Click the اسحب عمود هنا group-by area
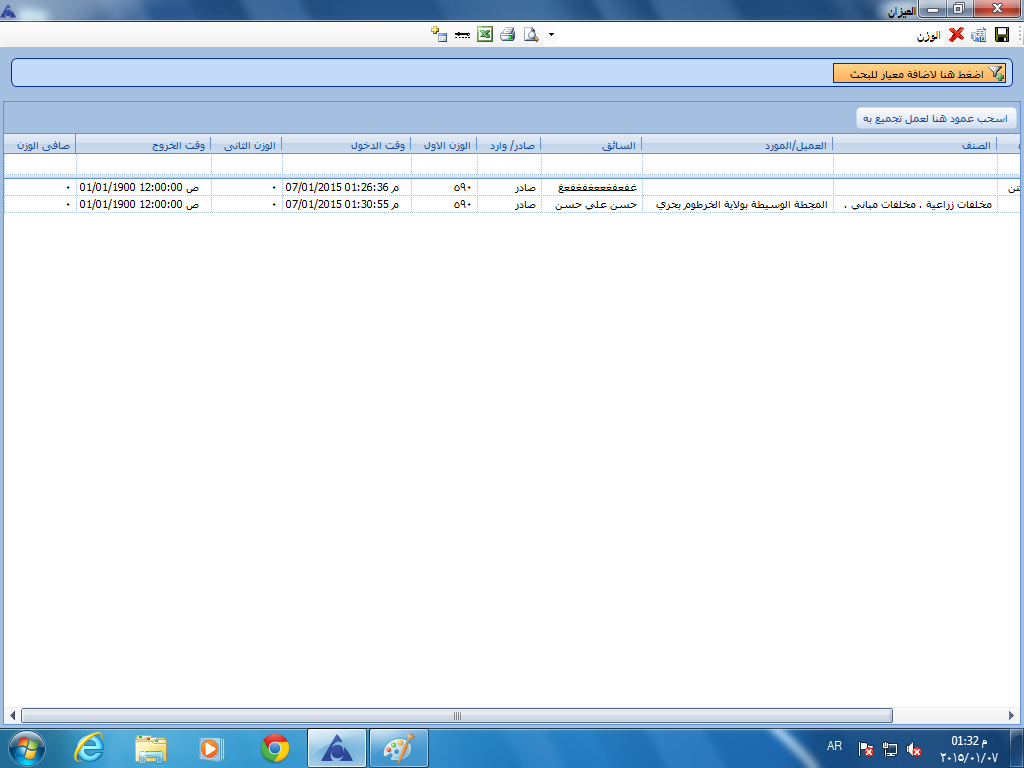Screen dimensions: 1024x768 click(x=936, y=118)
